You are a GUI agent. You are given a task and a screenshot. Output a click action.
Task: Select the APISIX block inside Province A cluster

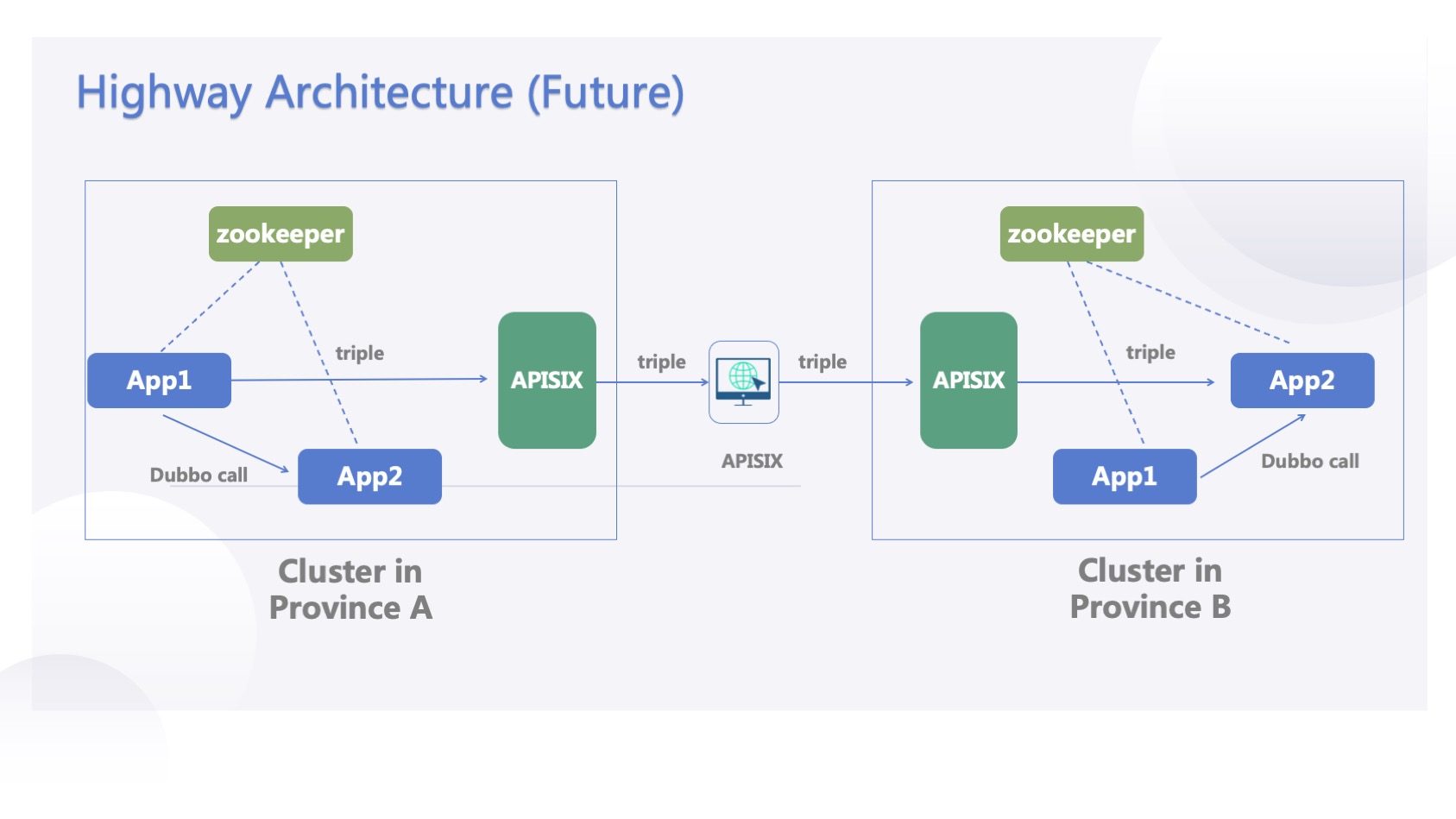point(546,380)
